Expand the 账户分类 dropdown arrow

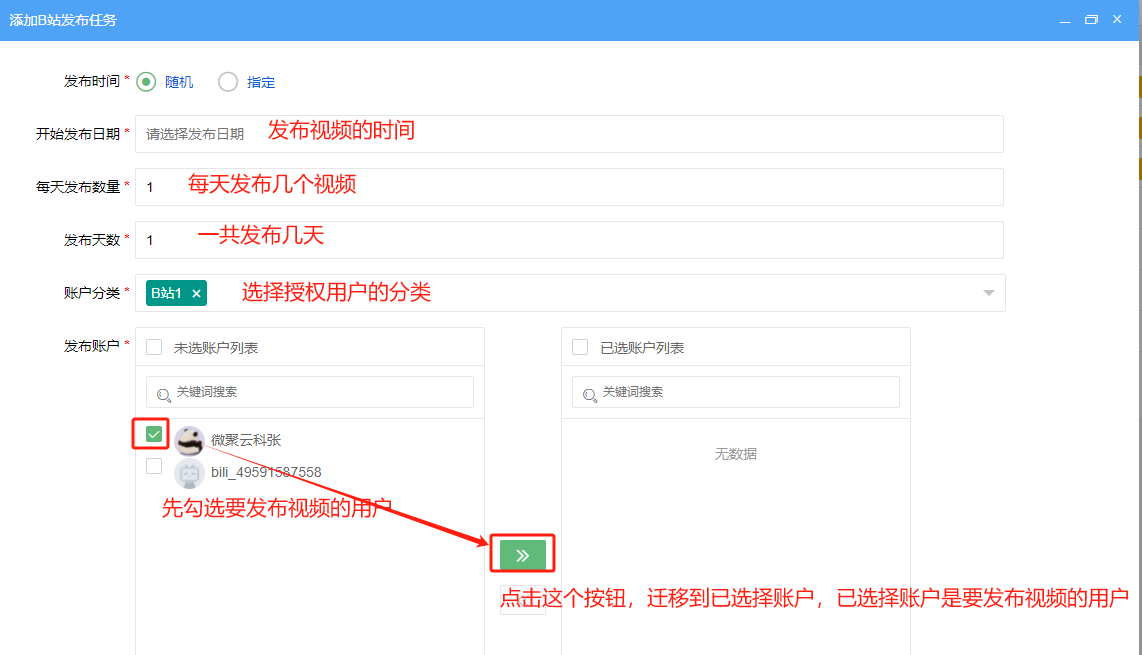pyautogui.click(x=988, y=293)
